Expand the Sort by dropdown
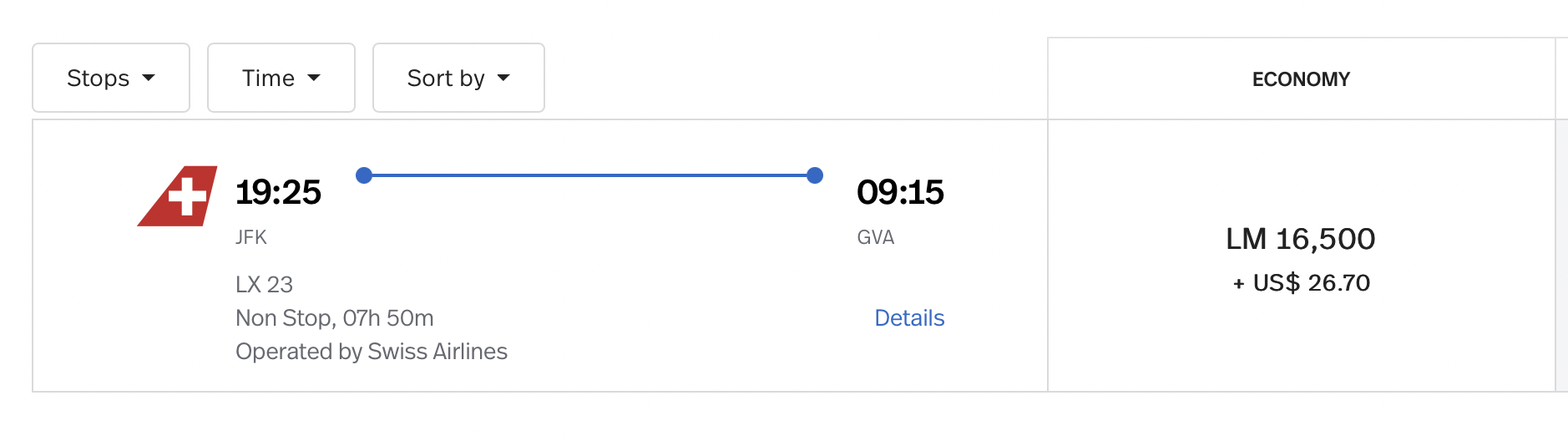Viewport: 1568px width, 441px height. click(458, 78)
